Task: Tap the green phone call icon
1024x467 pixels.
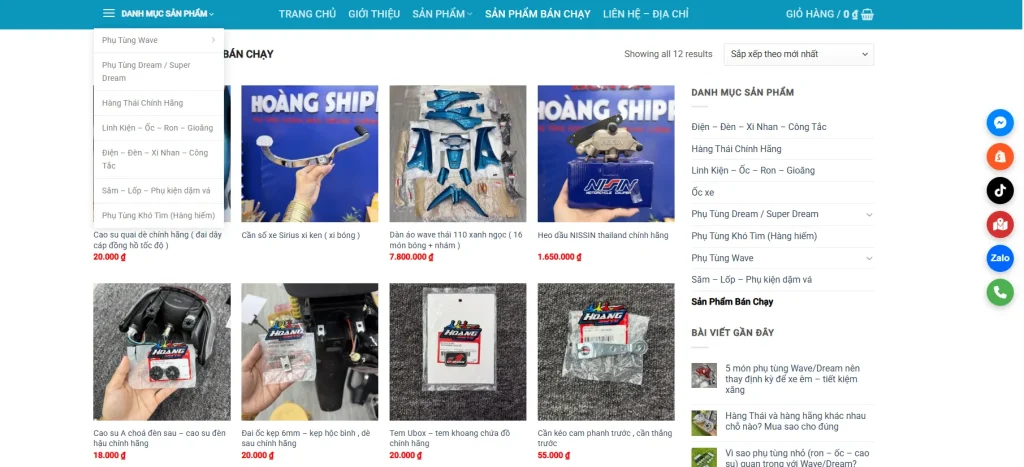Action: coord(1000,293)
